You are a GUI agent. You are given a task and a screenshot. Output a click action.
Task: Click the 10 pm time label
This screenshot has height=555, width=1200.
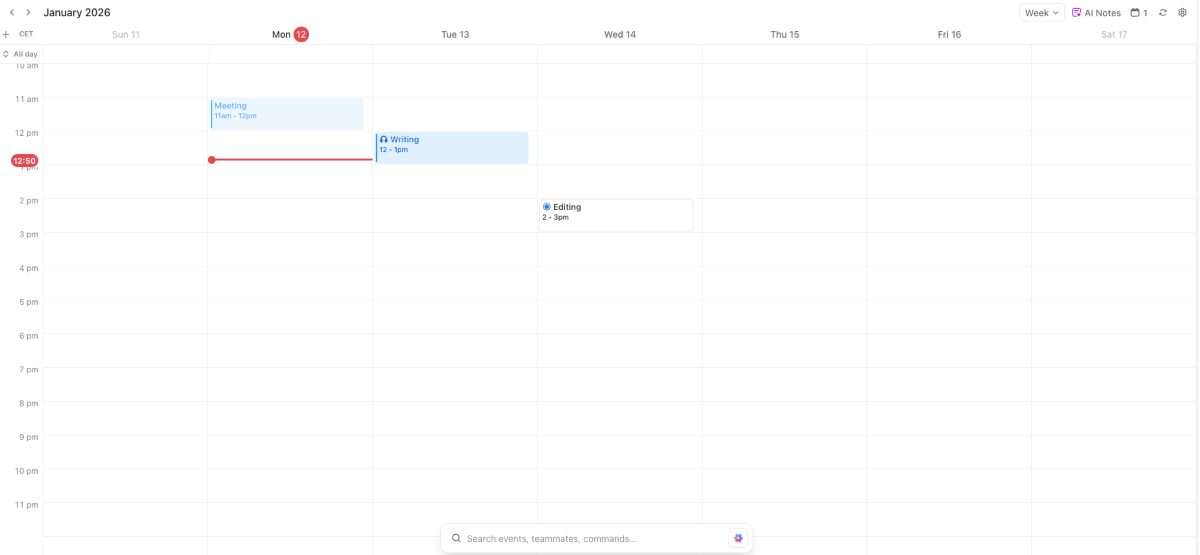27,471
